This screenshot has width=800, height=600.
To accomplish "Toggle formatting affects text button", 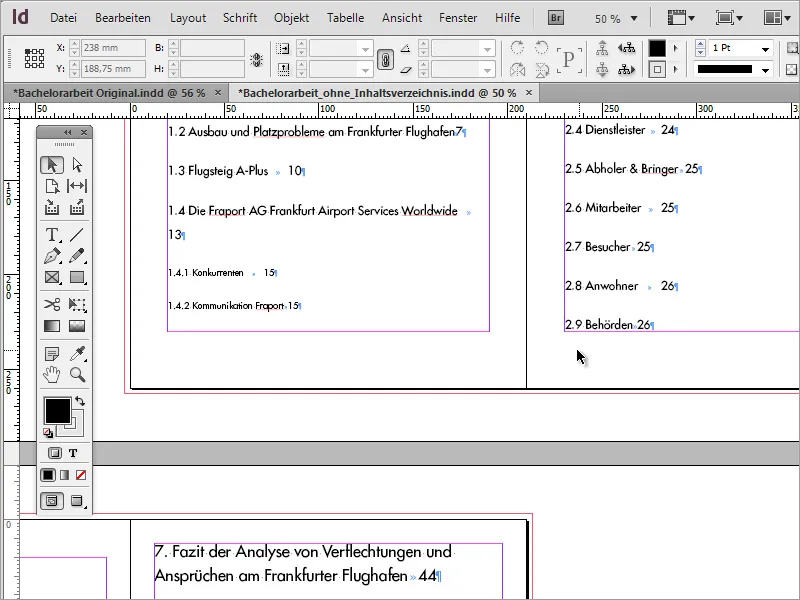I will coord(73,453).
